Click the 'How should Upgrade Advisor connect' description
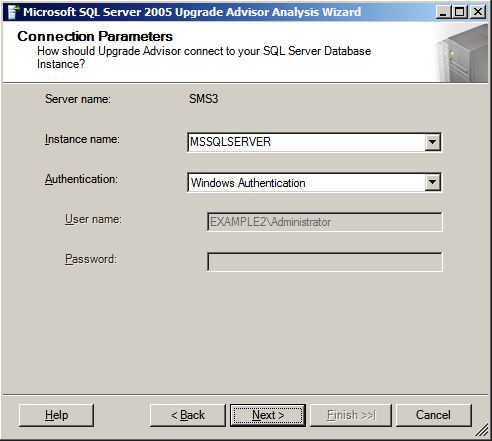Screen dimensions: 492x441 (x=204, y=57)
